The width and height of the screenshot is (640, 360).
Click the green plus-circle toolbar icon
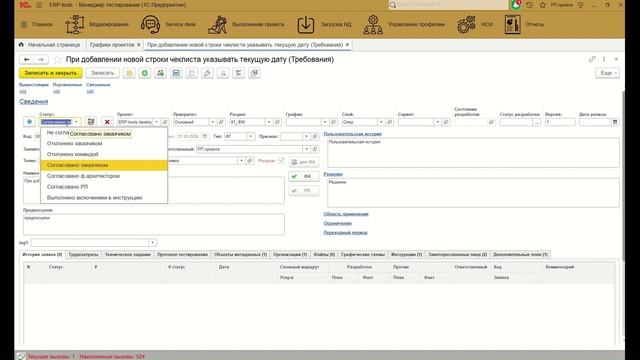tap(145, 73)
